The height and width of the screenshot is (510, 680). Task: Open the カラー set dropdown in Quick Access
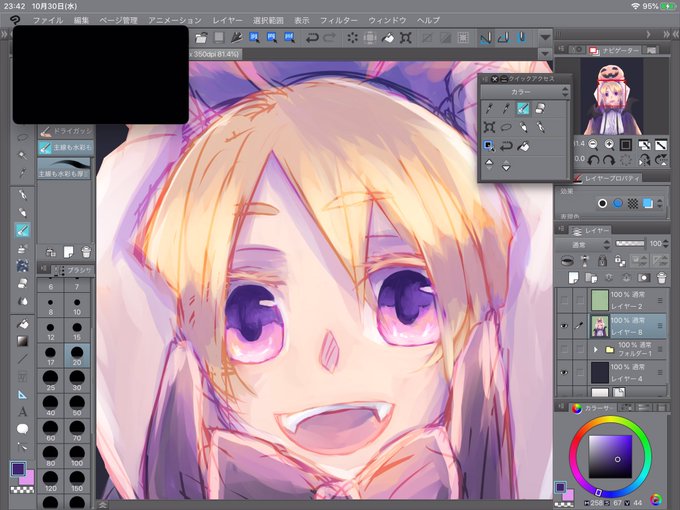pyautogui.click(x=525, y=92)
